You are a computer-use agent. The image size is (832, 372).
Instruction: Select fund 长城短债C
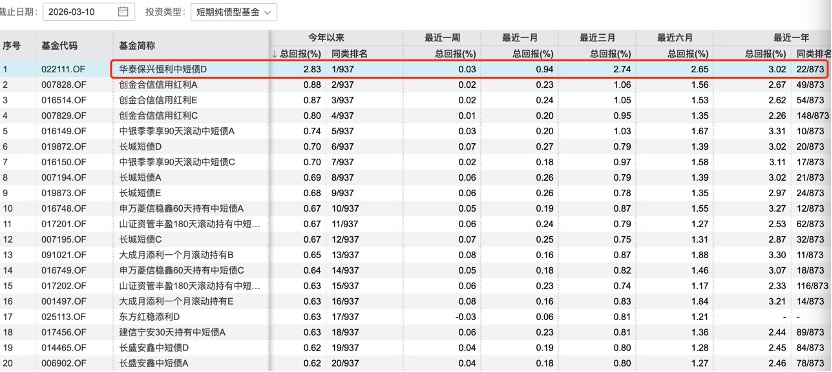click(140, 239)
